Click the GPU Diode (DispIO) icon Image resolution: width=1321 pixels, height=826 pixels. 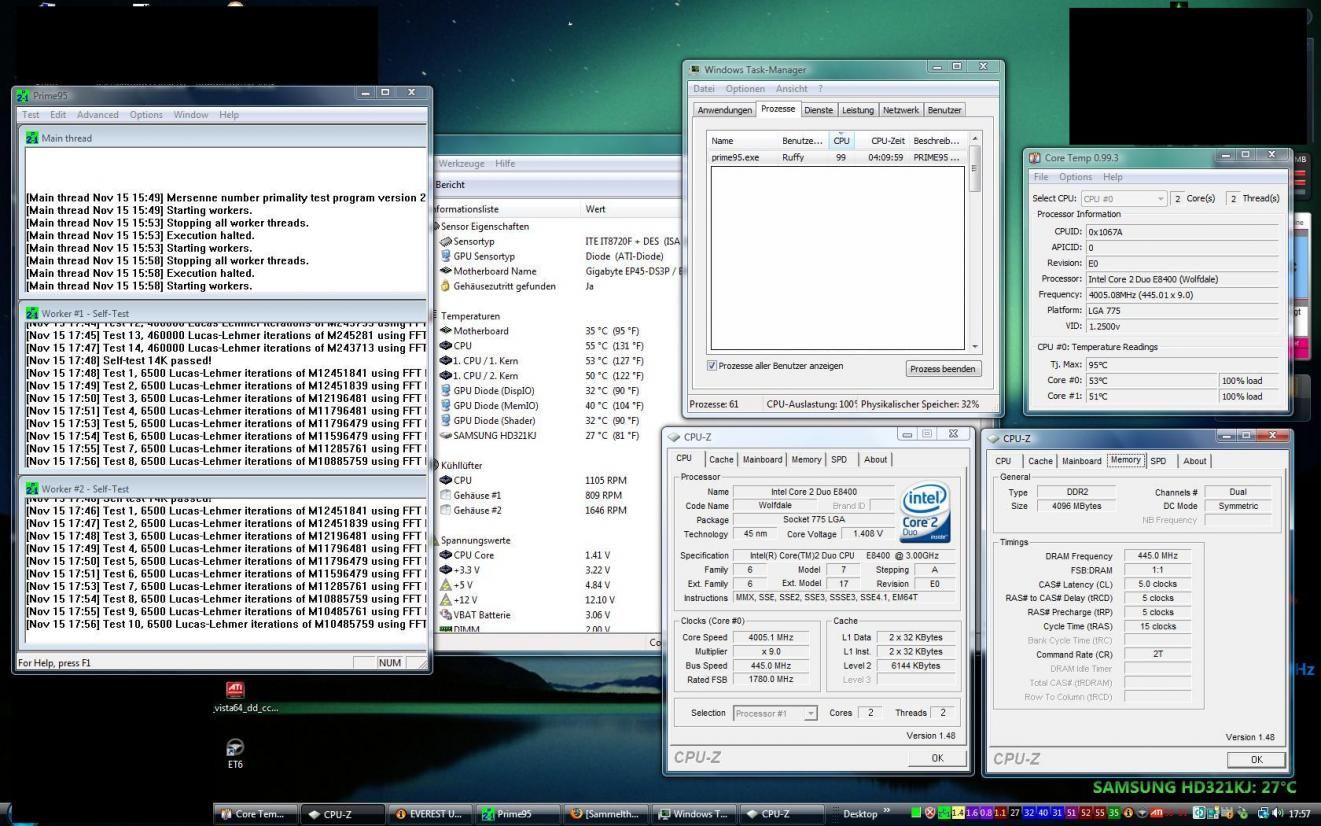pyautogui.click(x=446, y=390)
